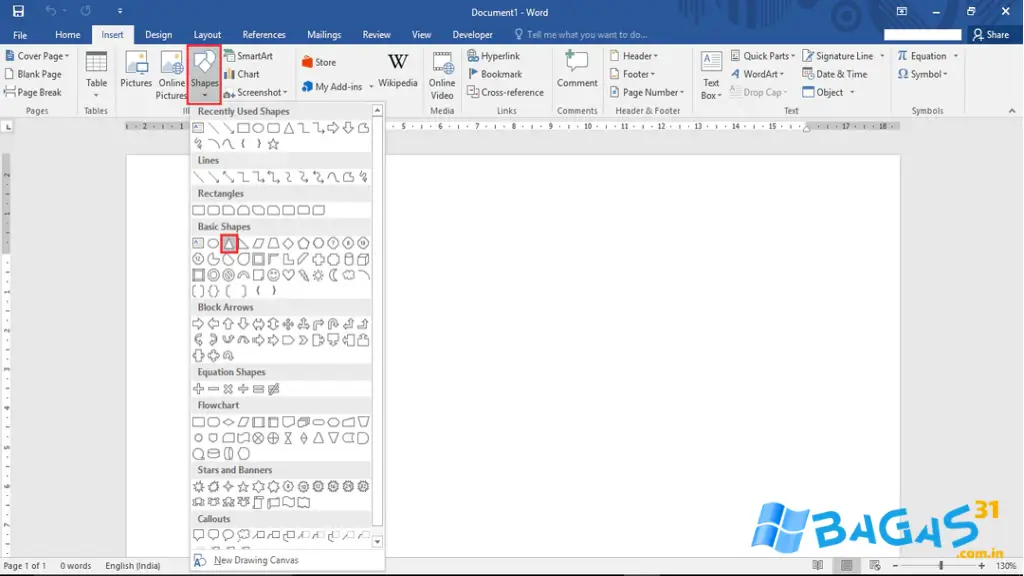The width and height of the screenshot is (1024, 576).
Task: Open the Mailings tab
Action: [x=323, y=33]
